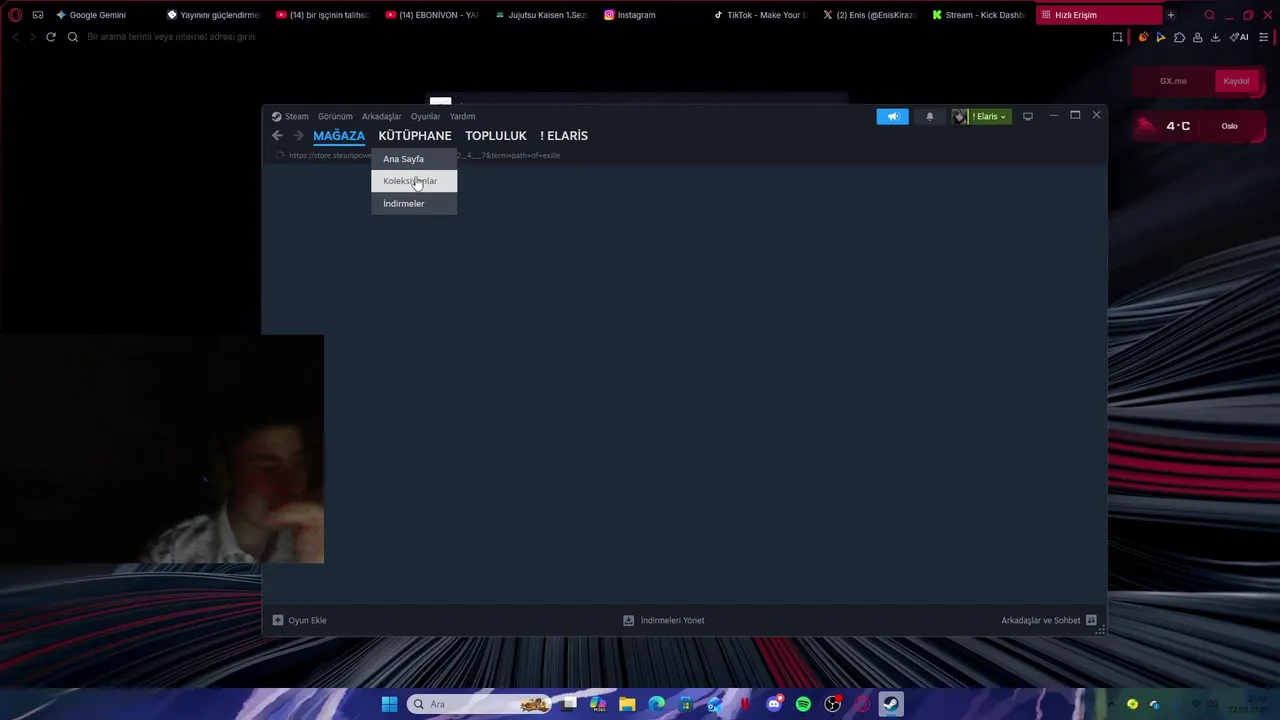
Task: Open the Steam menu in the title bar
Action: [290, 116]
